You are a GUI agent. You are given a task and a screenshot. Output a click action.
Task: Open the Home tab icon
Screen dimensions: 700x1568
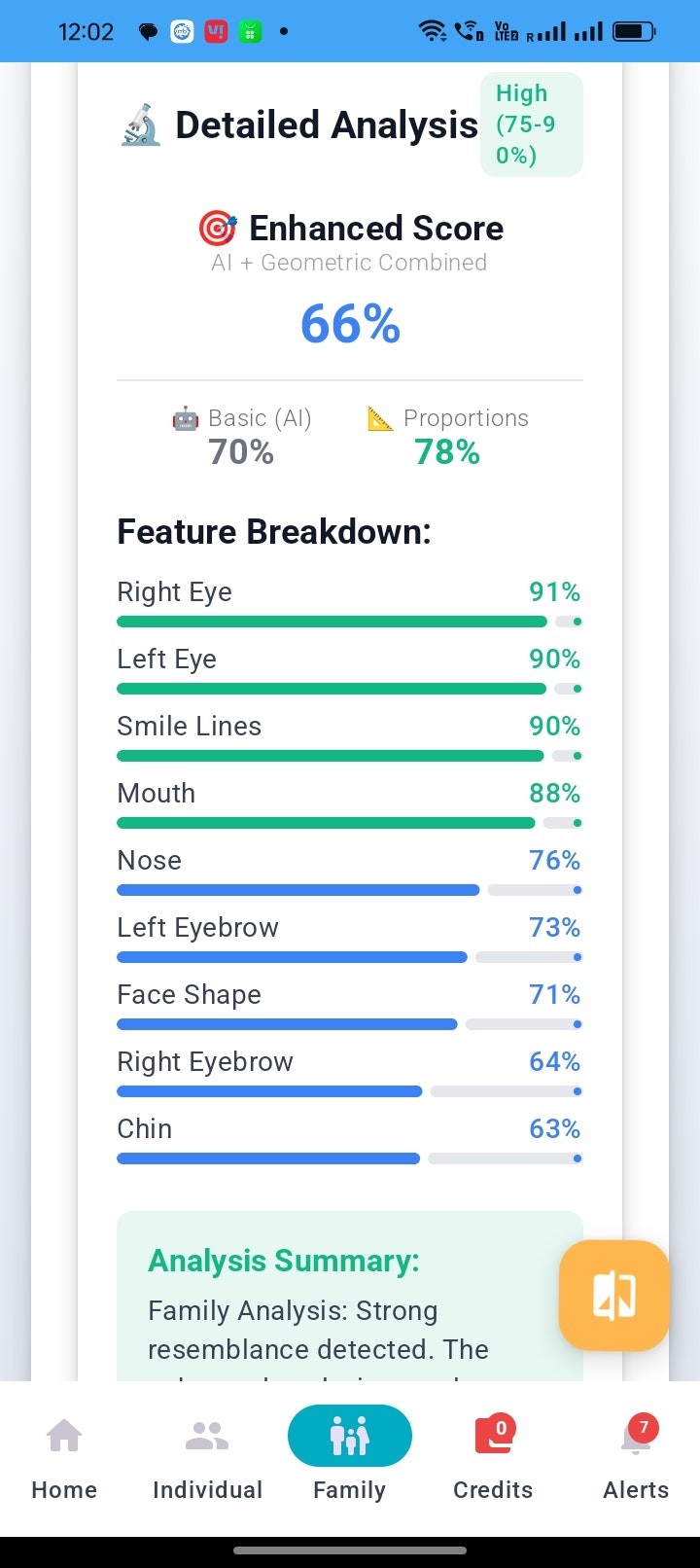pos(64,1436)
